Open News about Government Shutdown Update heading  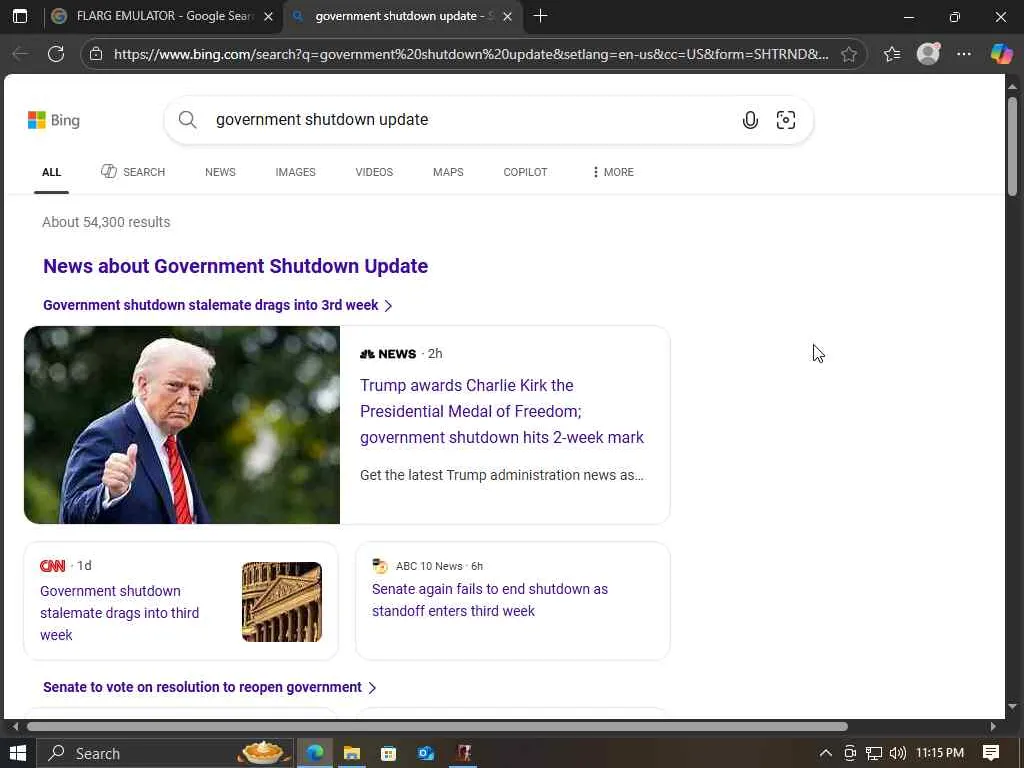235,266
